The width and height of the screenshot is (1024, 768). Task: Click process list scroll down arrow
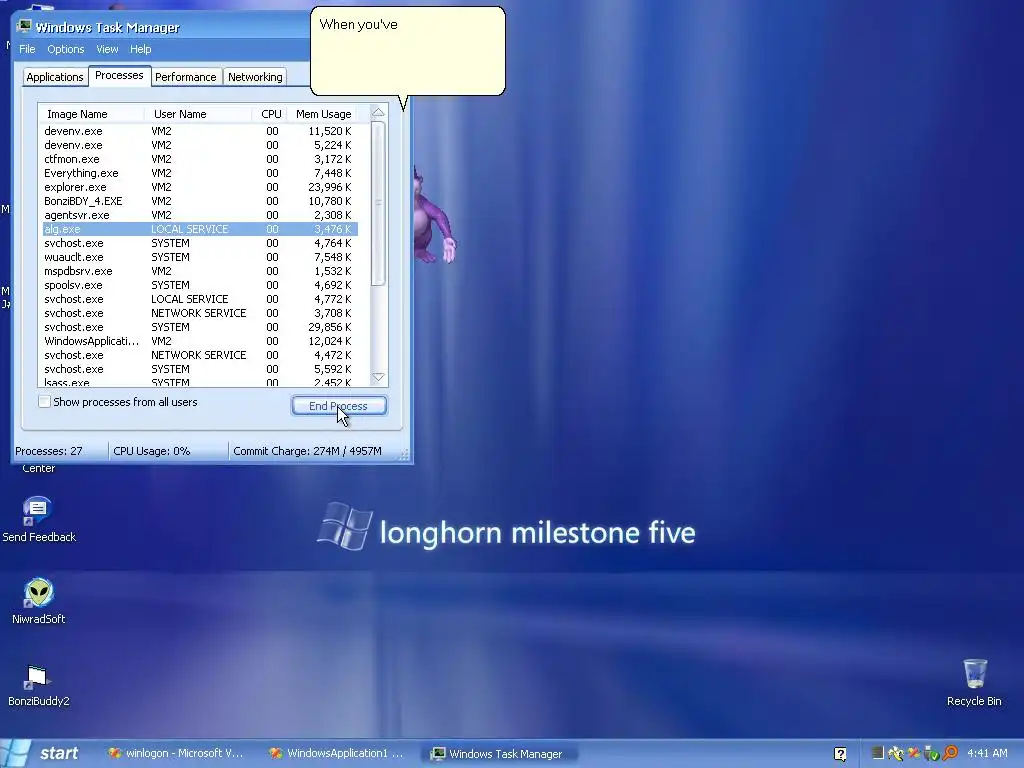click(378, 377)
